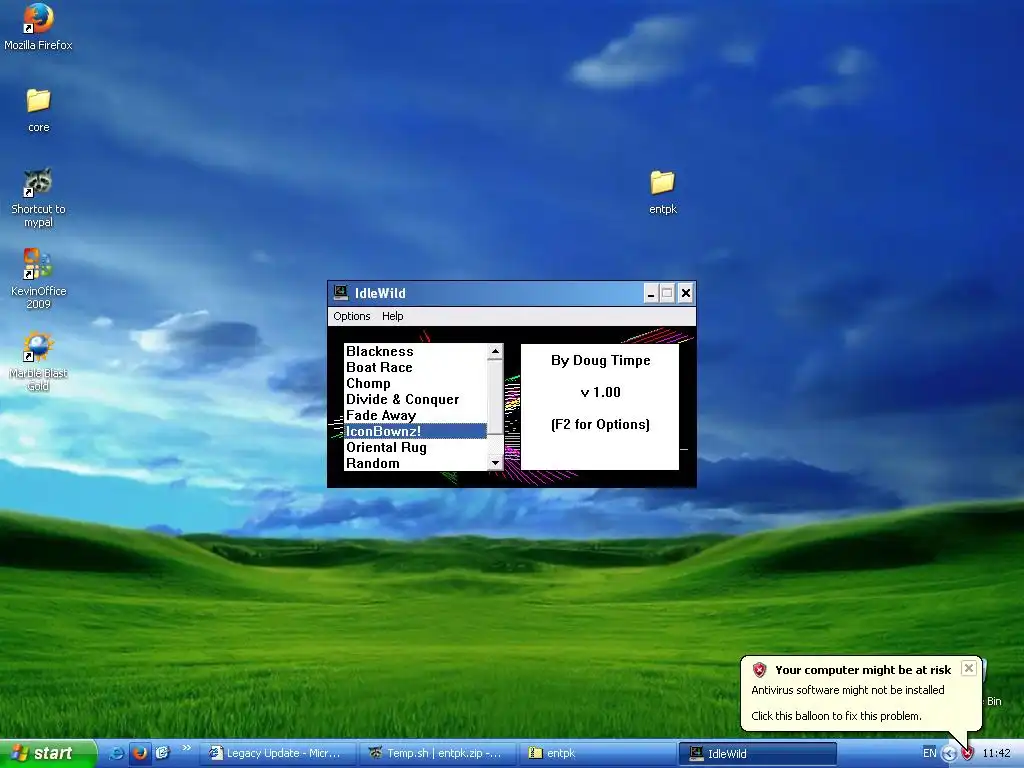Click 'Click this balloon to fix this problem'
This screenshot has width=1024, height=768.
(x=837, y=716)
